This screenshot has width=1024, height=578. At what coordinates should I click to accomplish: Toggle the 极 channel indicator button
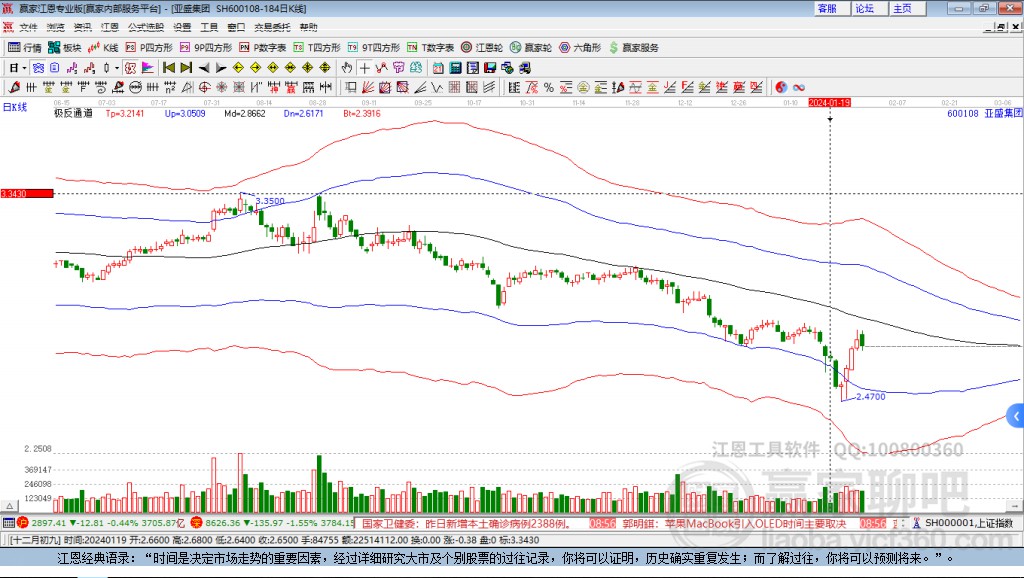coord(130,67)
